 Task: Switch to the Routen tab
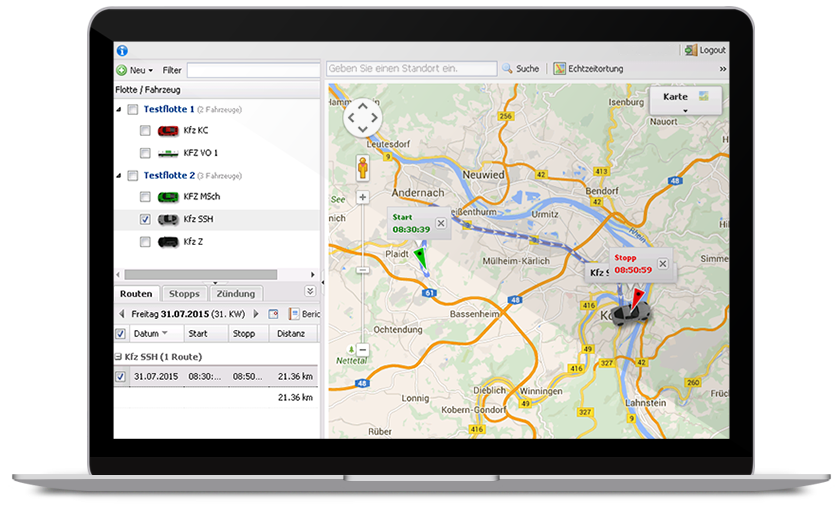pyautogui.click(x=136, y=294)
